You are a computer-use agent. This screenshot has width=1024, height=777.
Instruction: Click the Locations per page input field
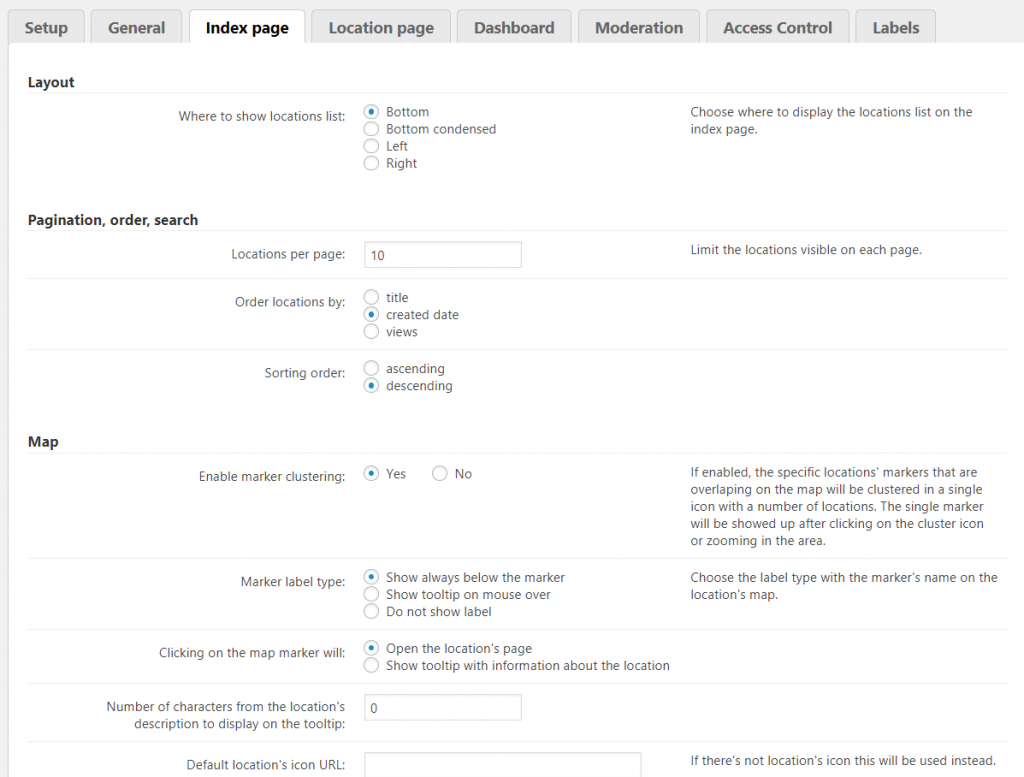coord(442,254)
